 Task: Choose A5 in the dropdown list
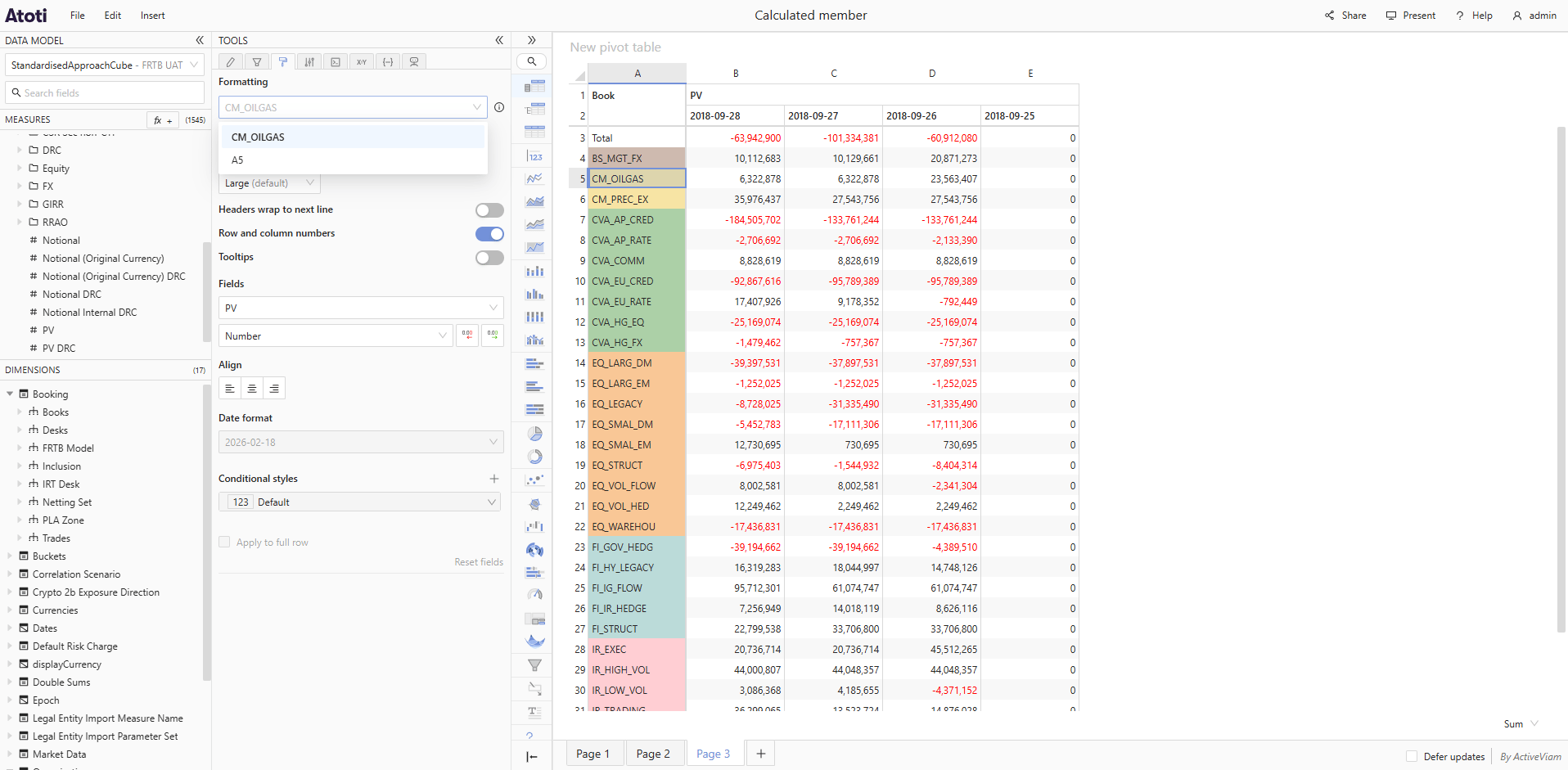tap(354, 160)
